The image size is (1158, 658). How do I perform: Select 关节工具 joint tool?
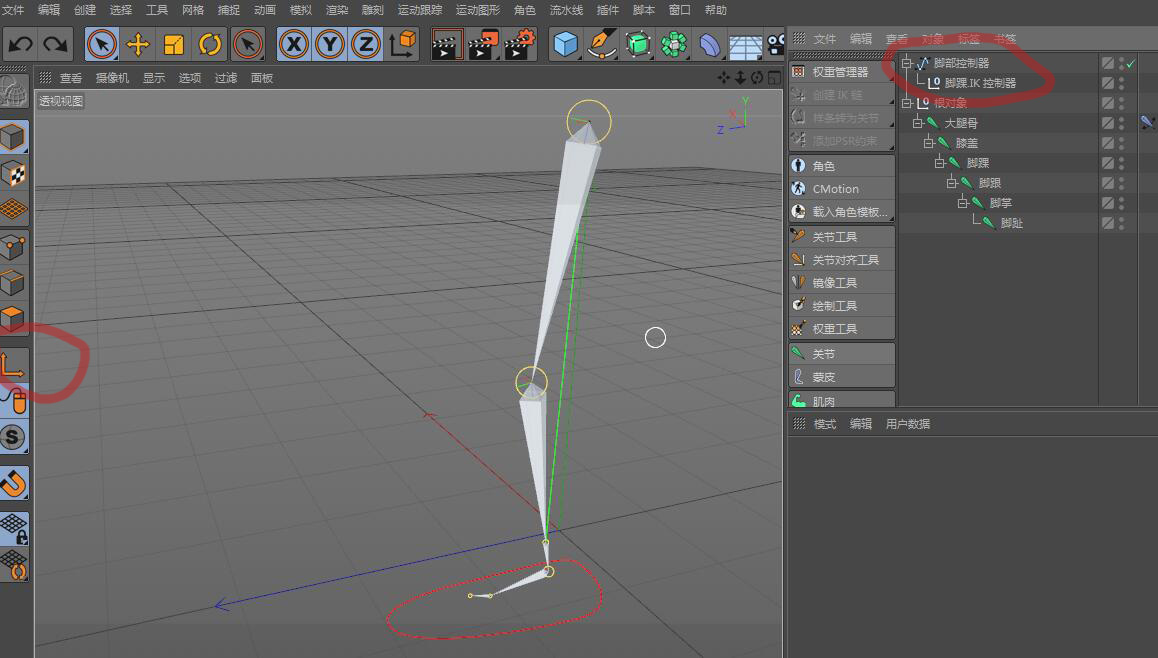pos(841,237)
